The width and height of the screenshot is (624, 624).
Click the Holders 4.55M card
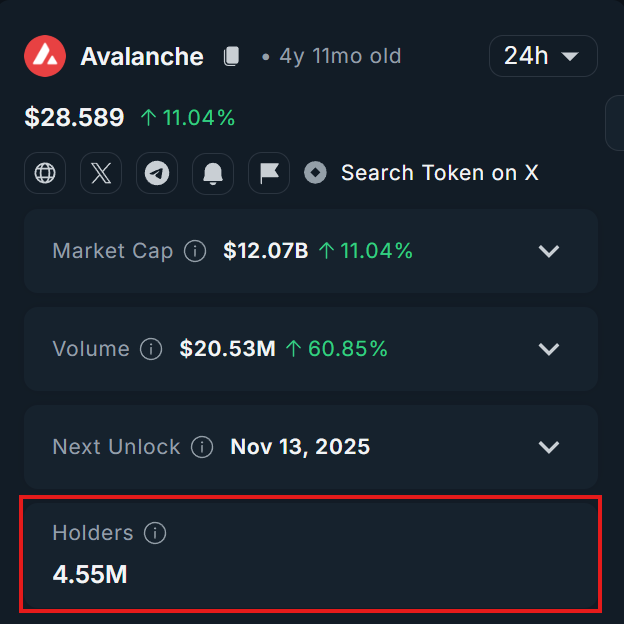pyautogui.click(x=311, y=555)
